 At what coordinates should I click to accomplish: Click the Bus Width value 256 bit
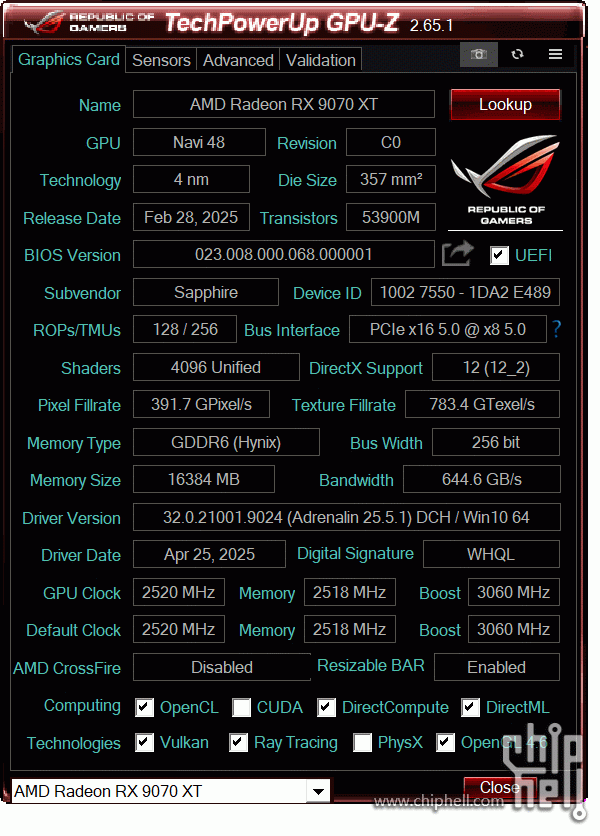(496, 442)
